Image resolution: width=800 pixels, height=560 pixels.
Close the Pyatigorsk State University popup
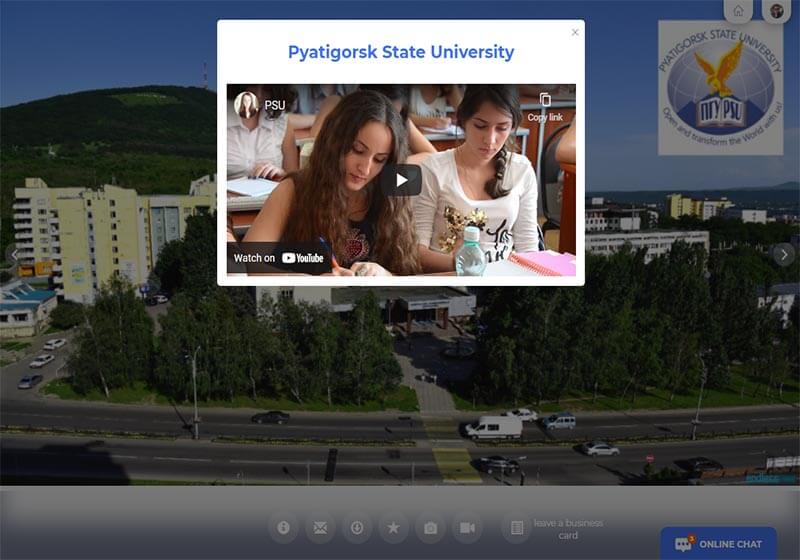[x=575, y=32]
